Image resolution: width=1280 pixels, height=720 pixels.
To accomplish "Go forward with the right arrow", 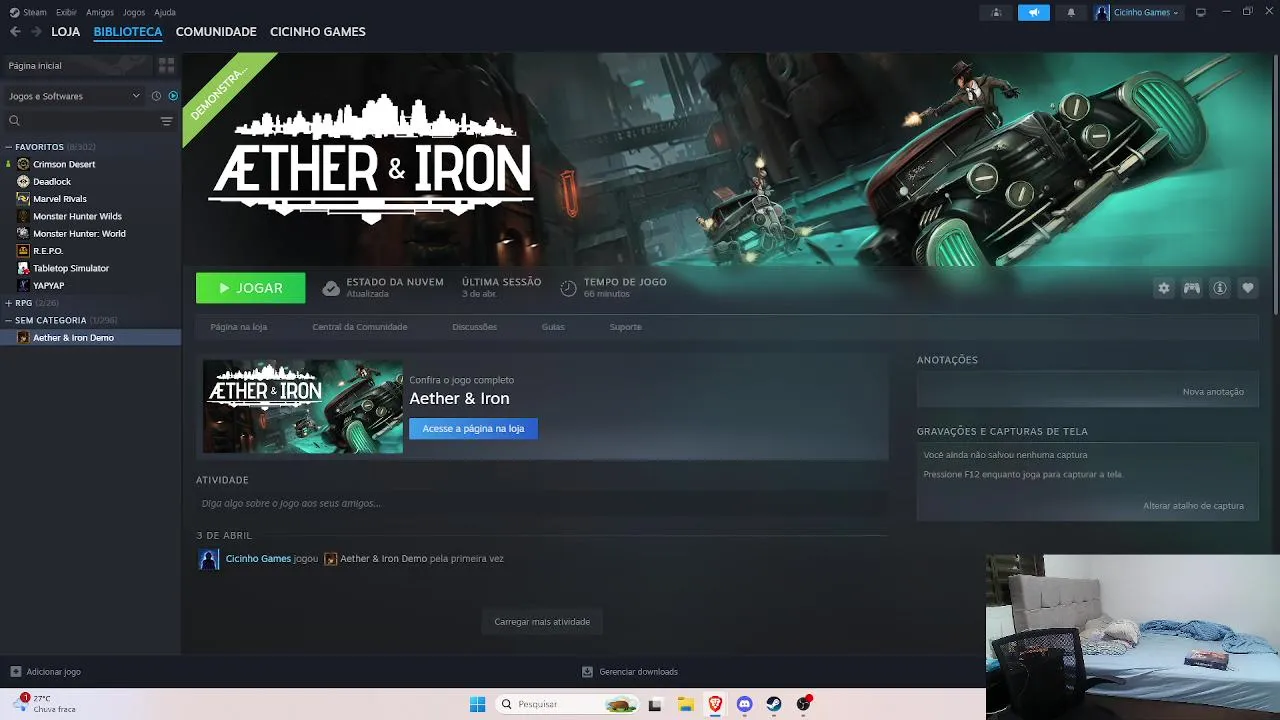I will pos(37,32).
